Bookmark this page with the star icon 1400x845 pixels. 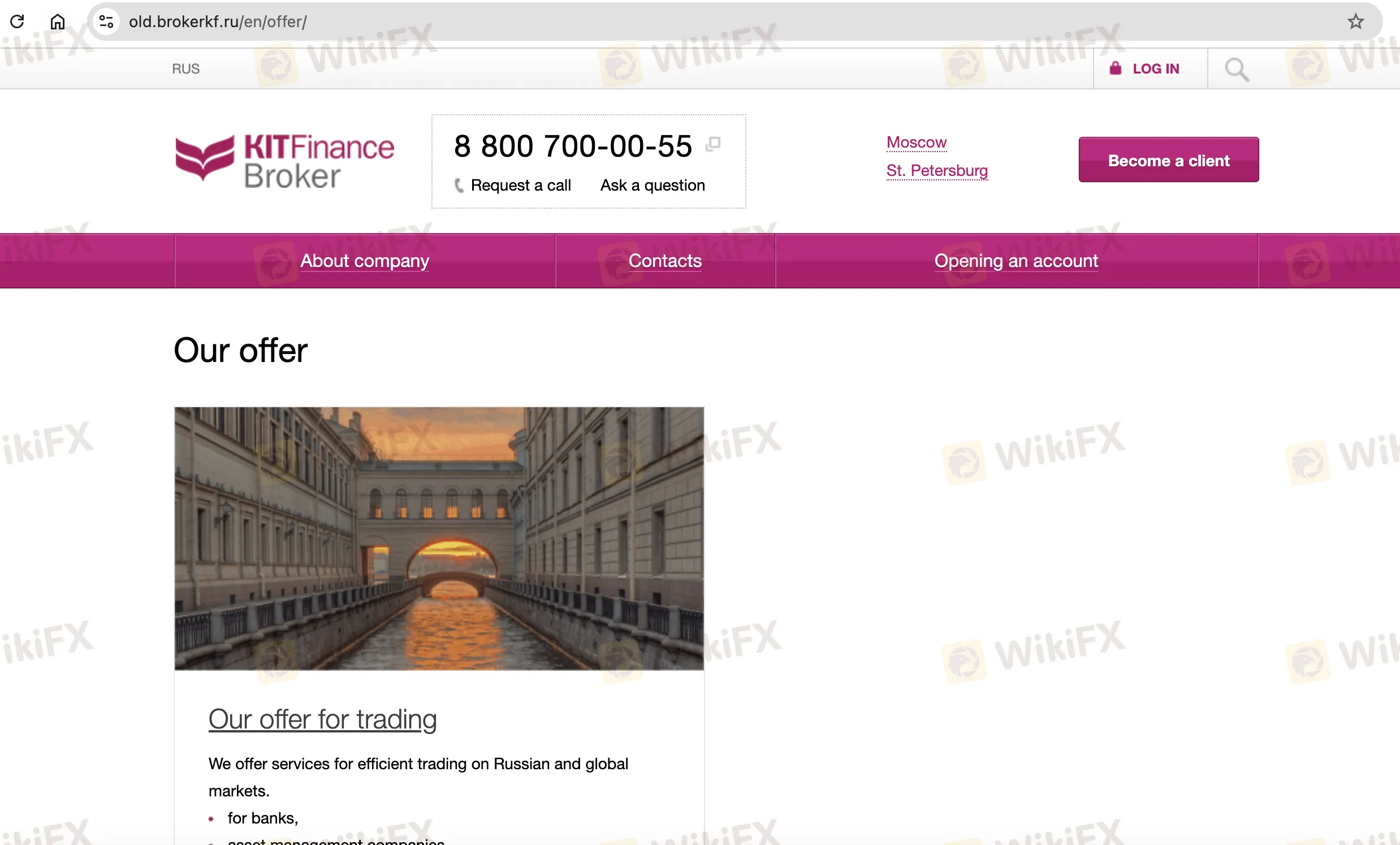click(1355, 21)
